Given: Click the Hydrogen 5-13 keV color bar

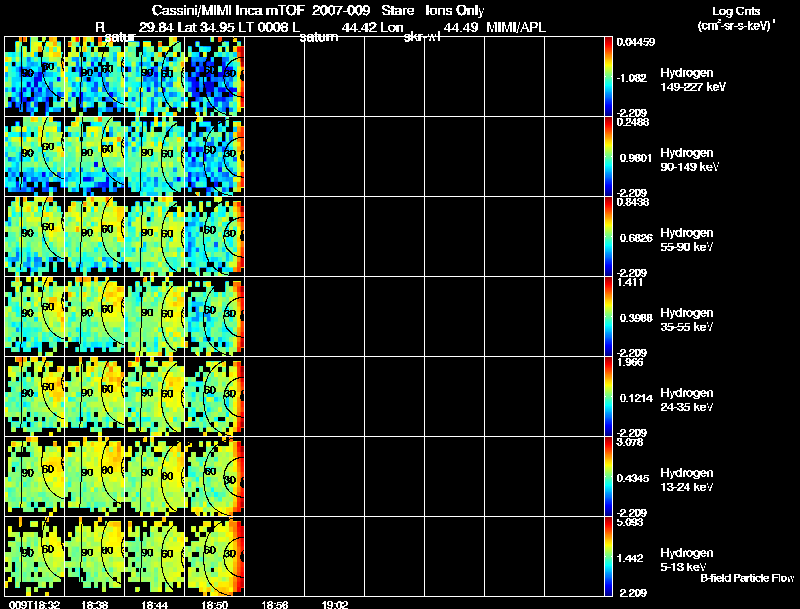Looking at the screenshot, I should (x=608, y=556).
